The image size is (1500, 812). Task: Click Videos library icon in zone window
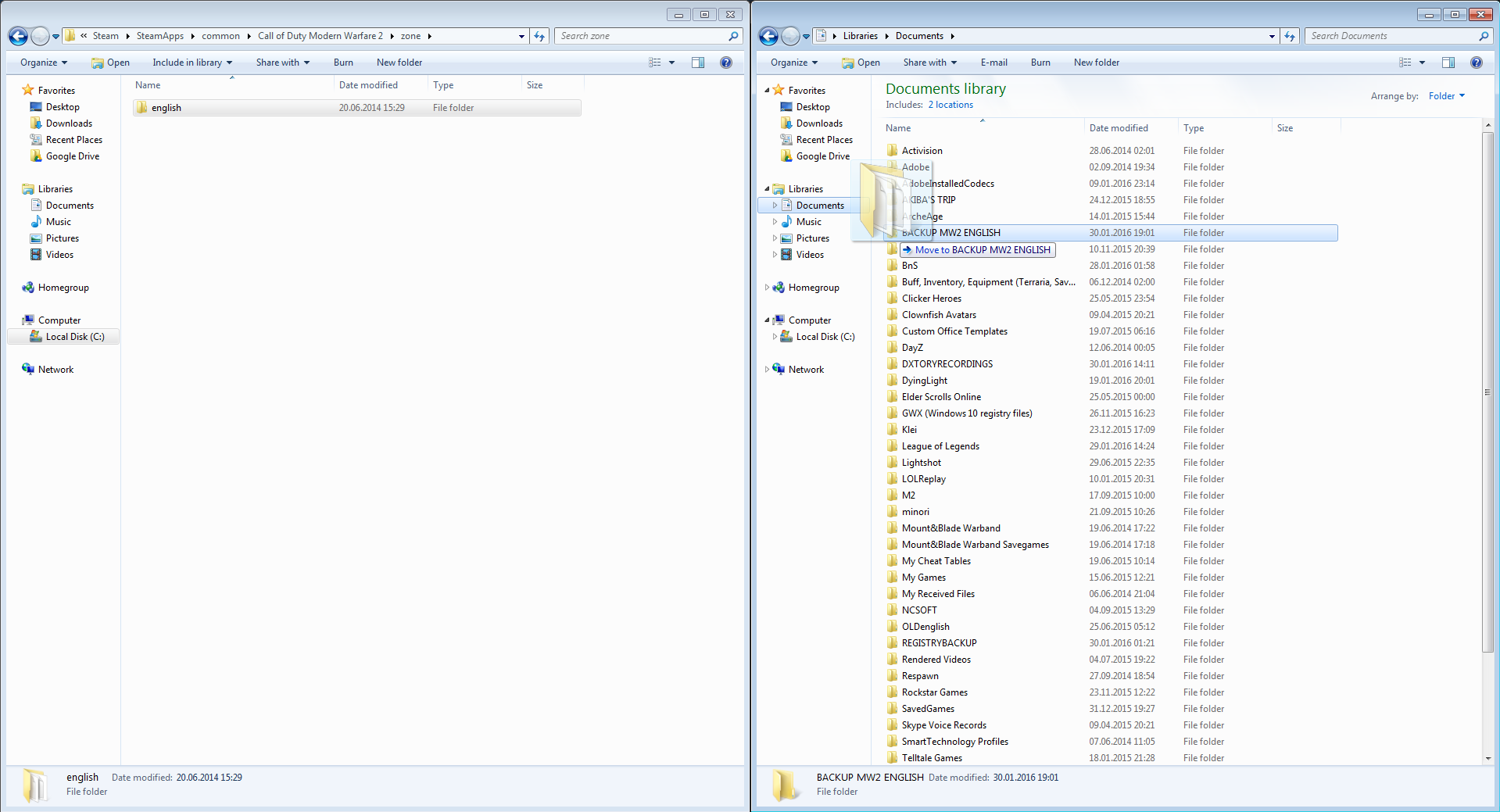coord(36,255)
